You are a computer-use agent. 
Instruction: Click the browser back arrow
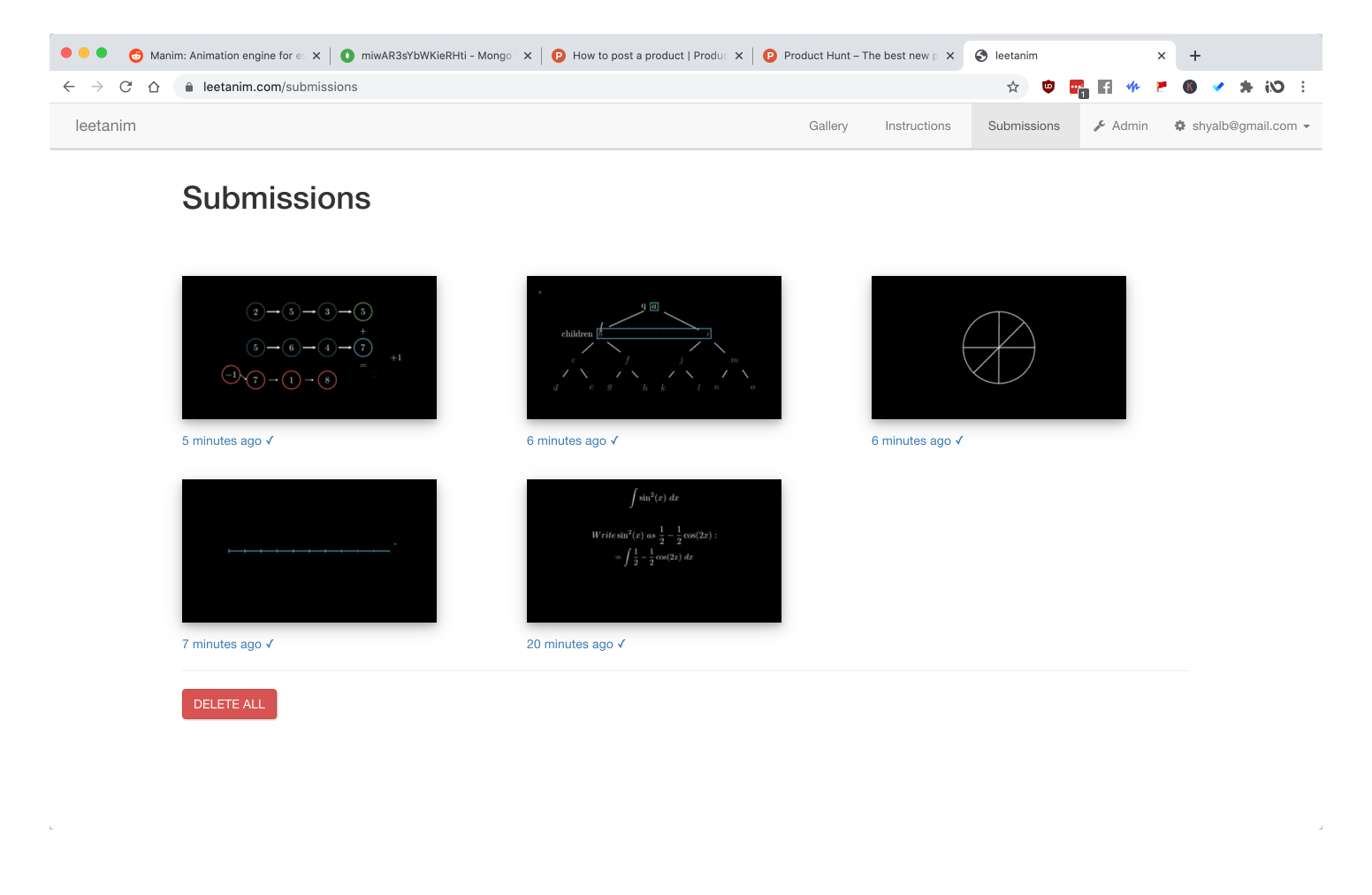coord(69,87)
